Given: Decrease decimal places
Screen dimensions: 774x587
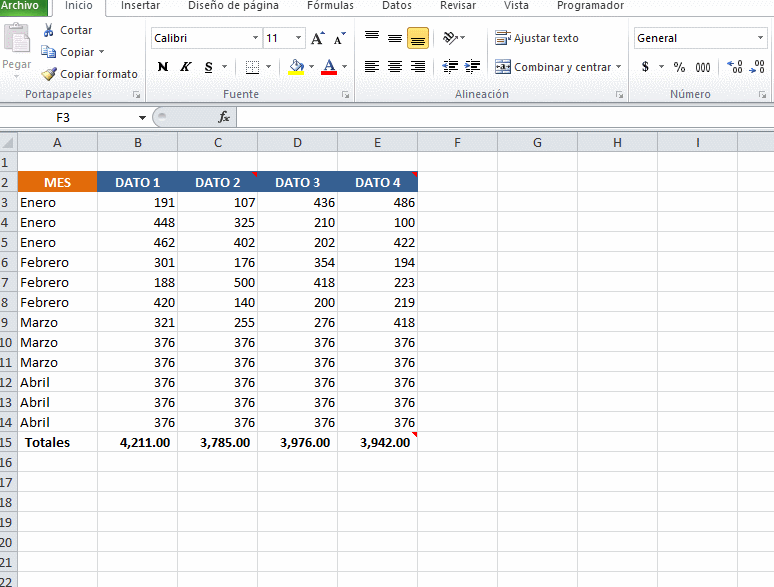Looking at the screenshot, I should click(x=757, y=67).
